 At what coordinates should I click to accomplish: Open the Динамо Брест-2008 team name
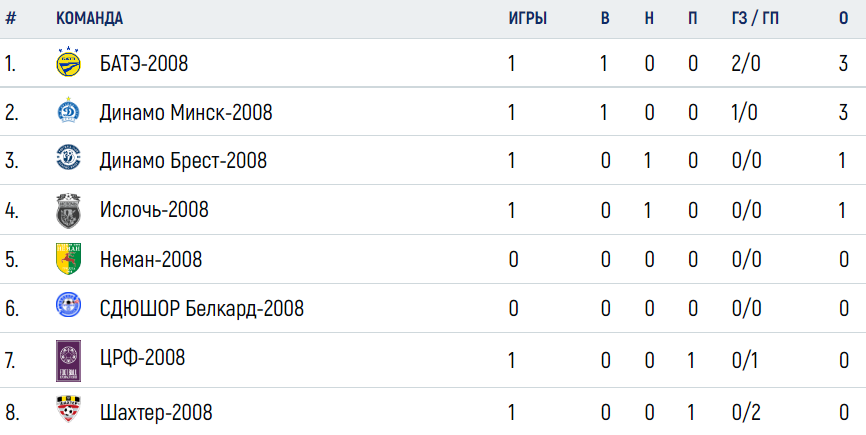[183, 161]
